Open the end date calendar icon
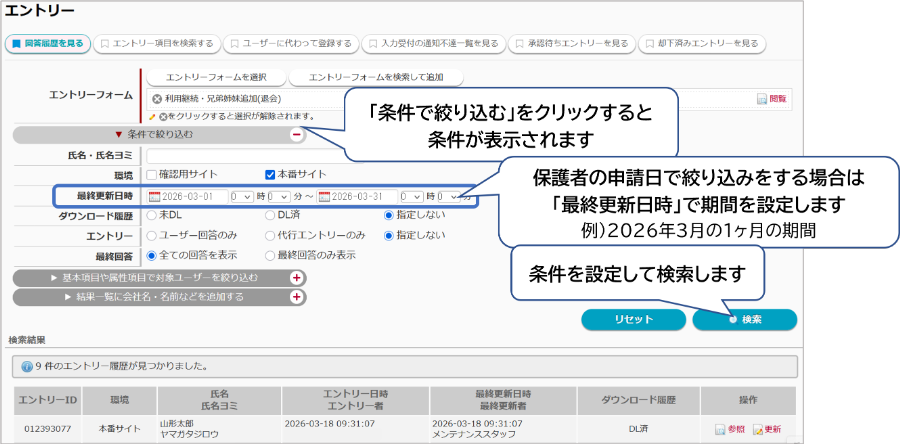 click(324, 196)
